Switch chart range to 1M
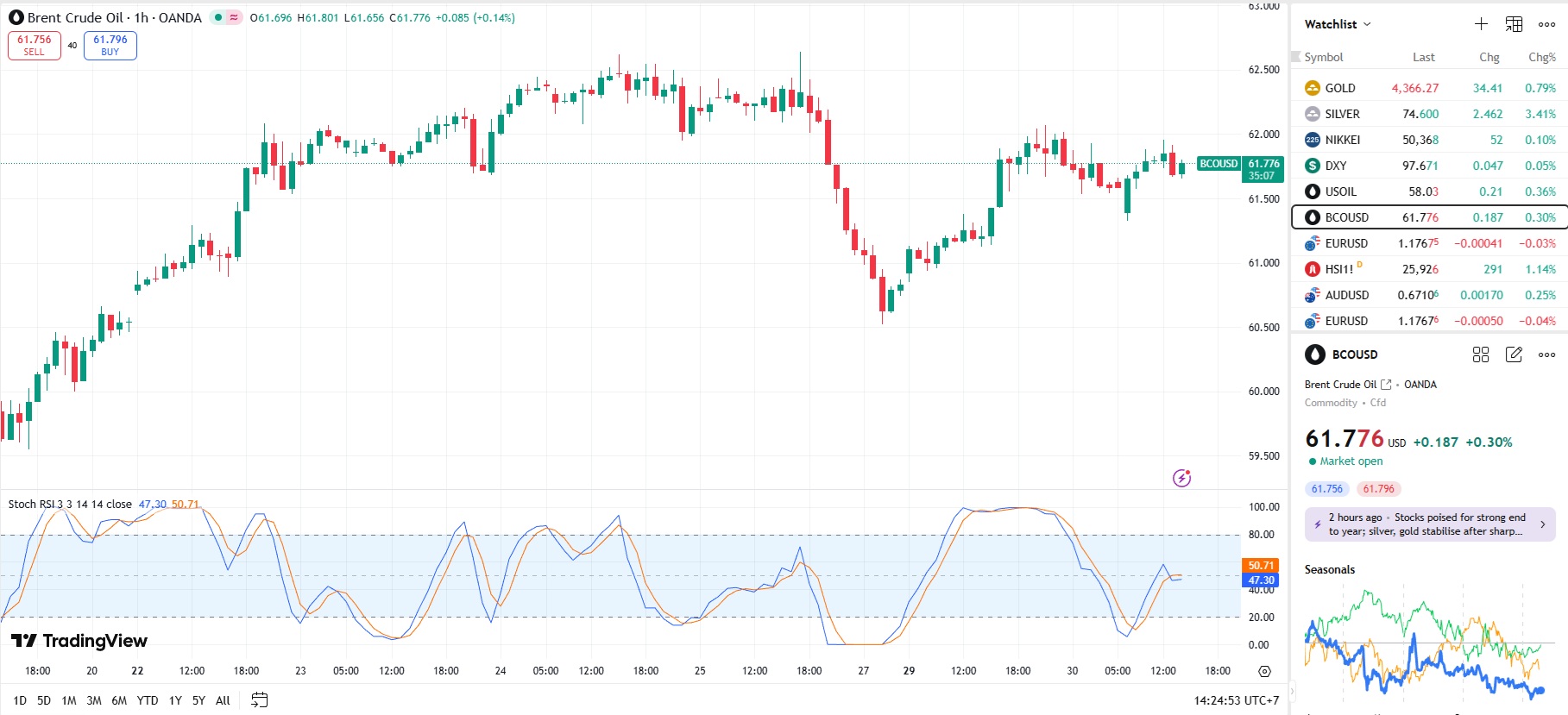1568x715 pixels. 69,700
